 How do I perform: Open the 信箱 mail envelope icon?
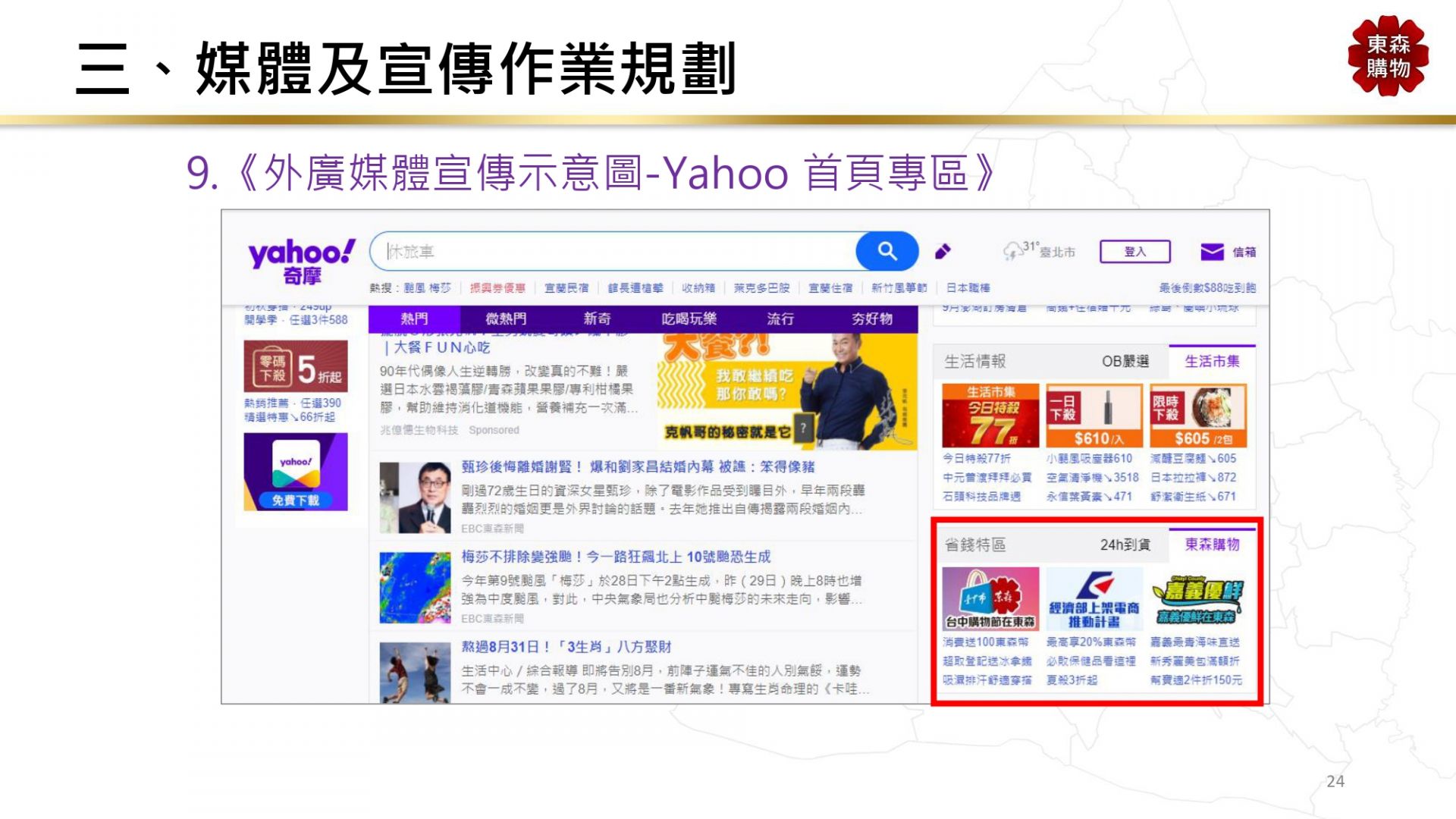point(1212,251)
